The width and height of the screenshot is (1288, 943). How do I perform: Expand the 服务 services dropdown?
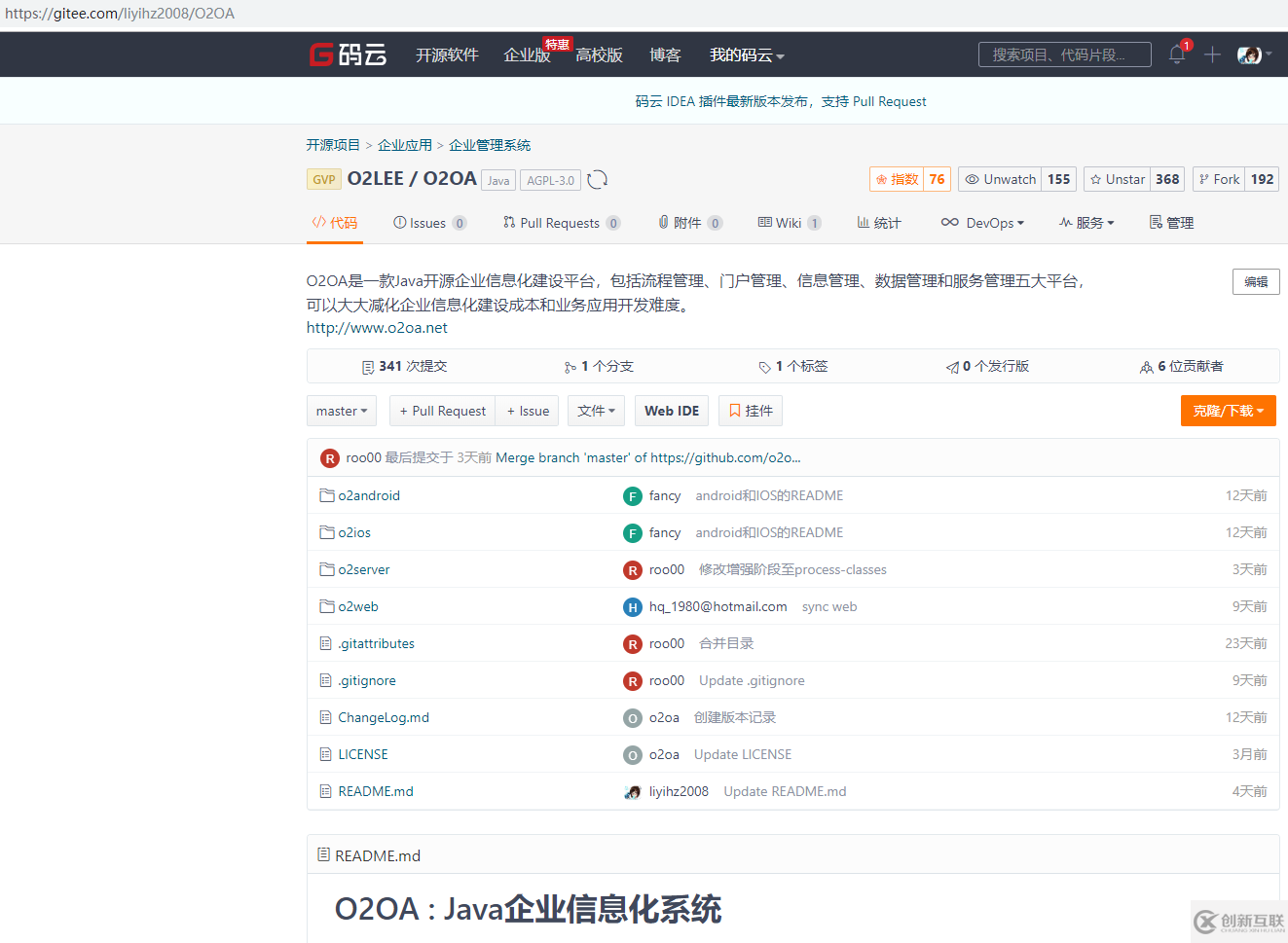pyautogui.click(x=1086, y=223)
